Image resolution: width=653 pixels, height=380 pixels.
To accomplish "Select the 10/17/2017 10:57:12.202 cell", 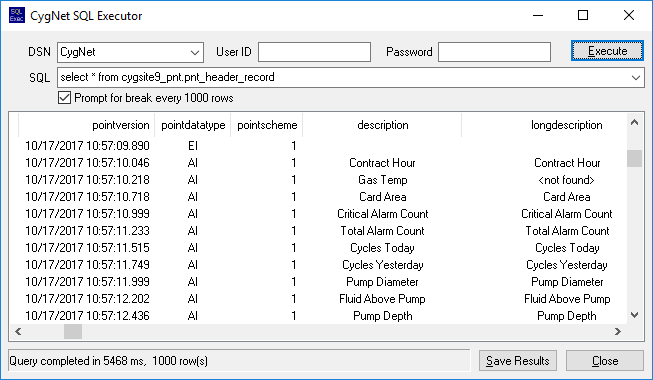I will click(87, 299).
